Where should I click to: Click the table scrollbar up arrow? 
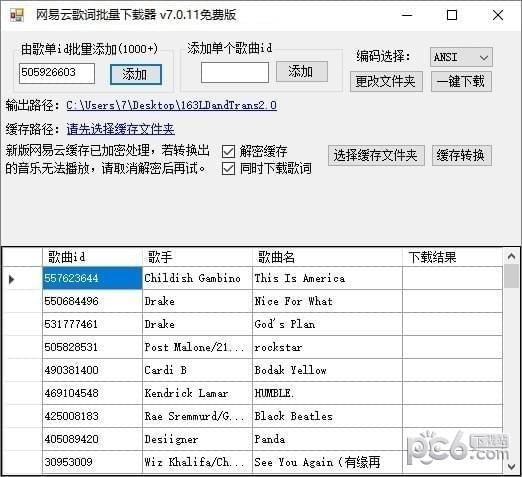(x=511, y=256)
